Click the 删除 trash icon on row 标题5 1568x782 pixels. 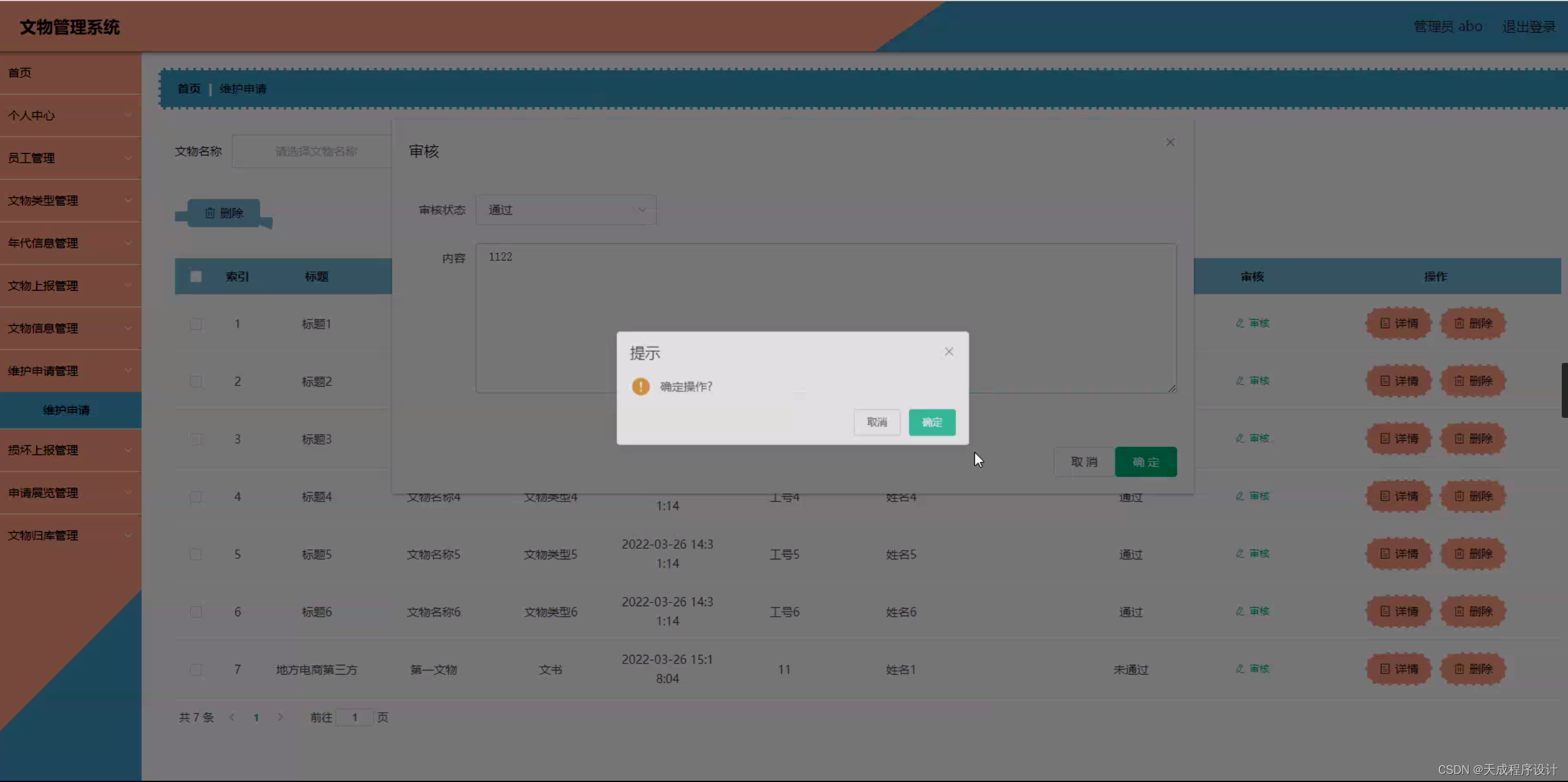tap(1459, 554)
